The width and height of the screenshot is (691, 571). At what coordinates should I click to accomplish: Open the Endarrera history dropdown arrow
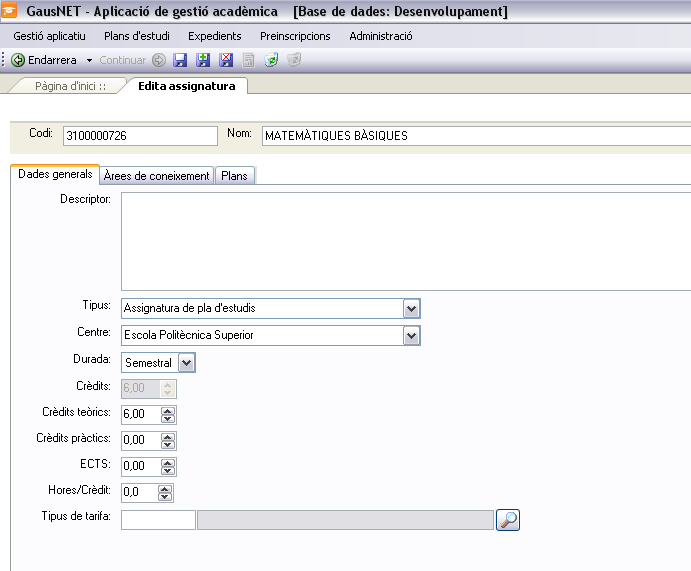(x=89, y=61)
